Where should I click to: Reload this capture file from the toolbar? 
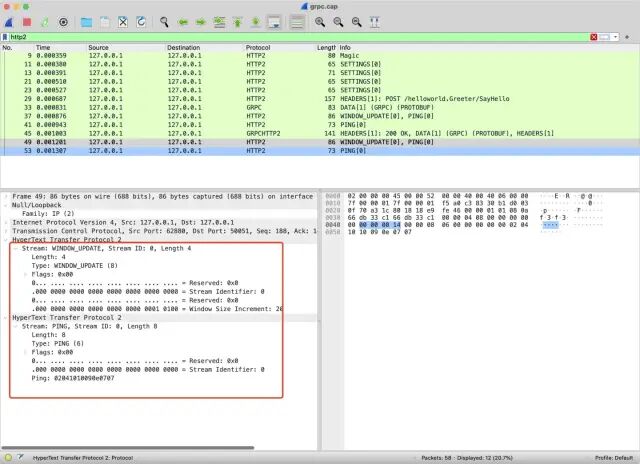141,22
